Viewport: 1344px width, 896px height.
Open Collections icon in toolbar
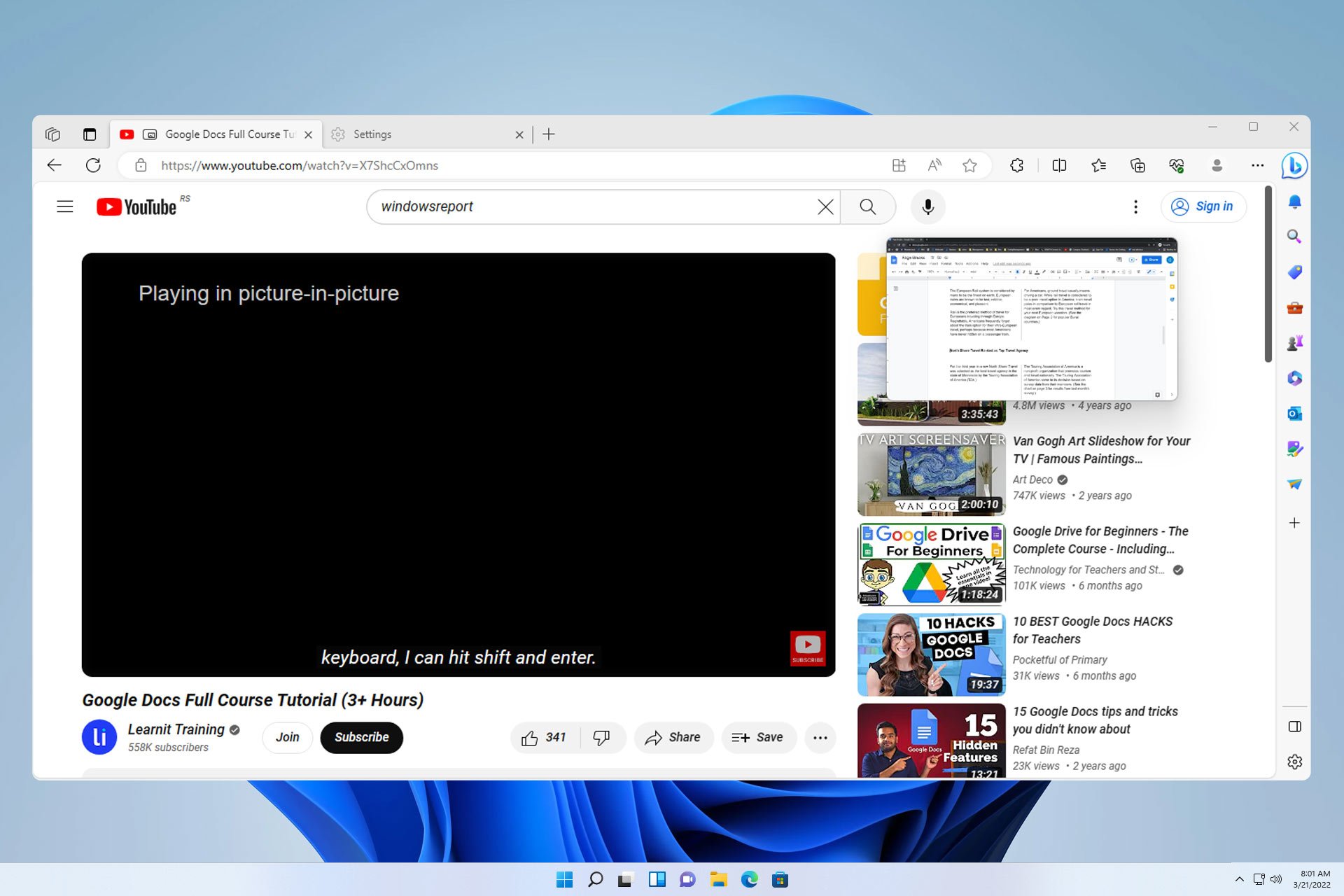tap(1137, 166)
